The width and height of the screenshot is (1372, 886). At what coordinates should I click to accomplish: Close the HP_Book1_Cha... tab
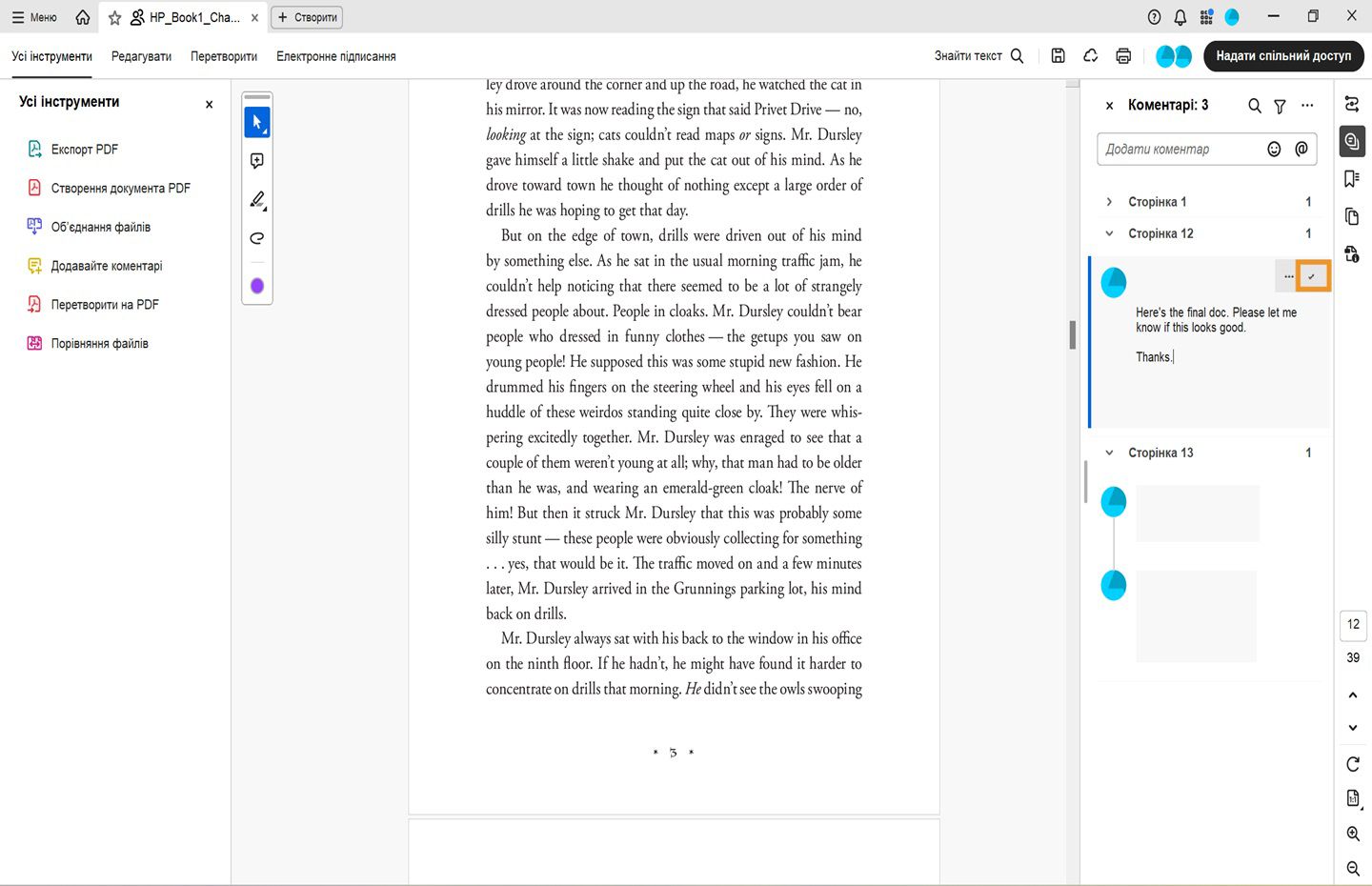(x=254, y=17)
